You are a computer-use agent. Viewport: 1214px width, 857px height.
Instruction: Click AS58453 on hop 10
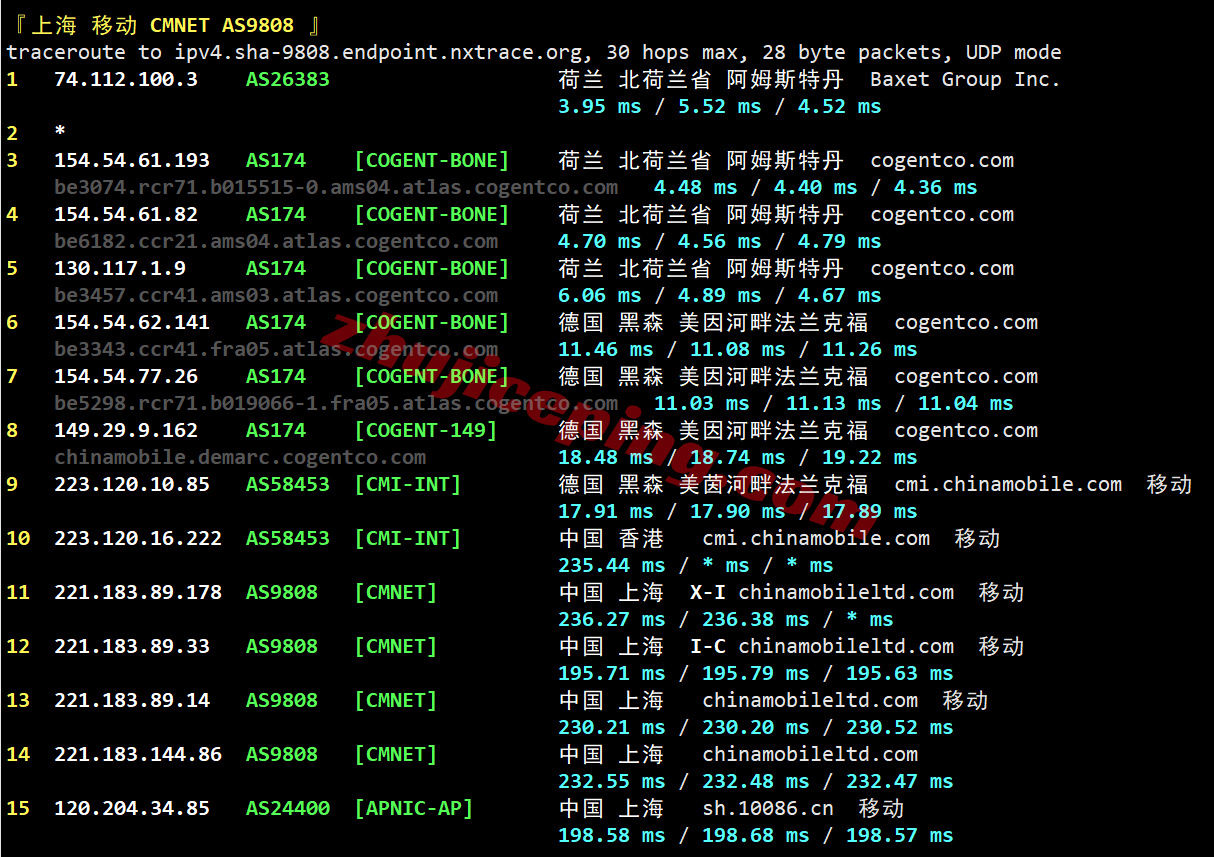(x=288, y=538)
